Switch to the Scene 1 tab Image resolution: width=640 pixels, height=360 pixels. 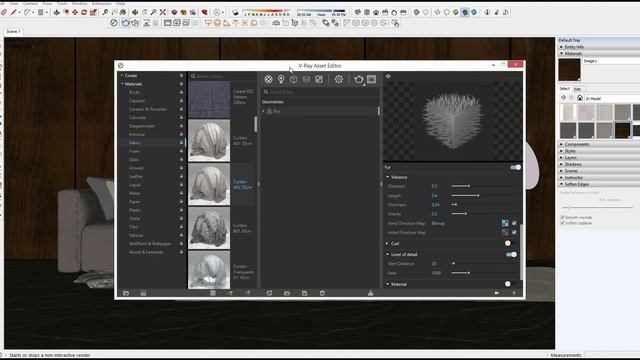pyautogui.click(x=13, y=31)
